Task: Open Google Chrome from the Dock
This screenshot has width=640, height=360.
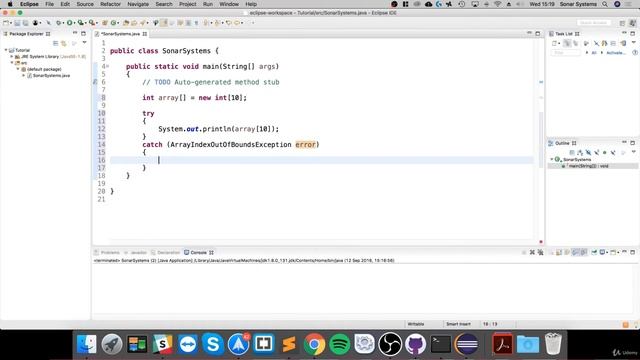Action: (x=314, y=344)
